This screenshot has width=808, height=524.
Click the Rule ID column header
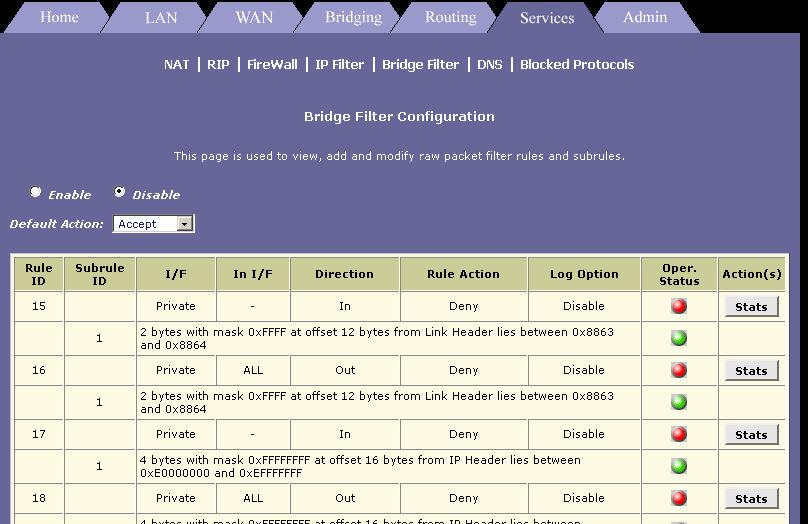[x=39, y=274]
